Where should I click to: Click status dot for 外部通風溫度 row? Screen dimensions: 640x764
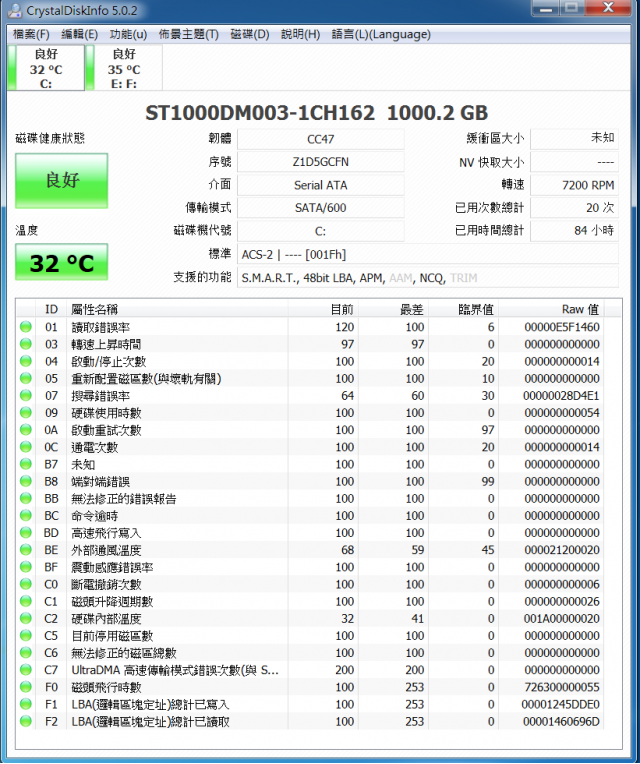pyautogui.click(x=26, y=550)
